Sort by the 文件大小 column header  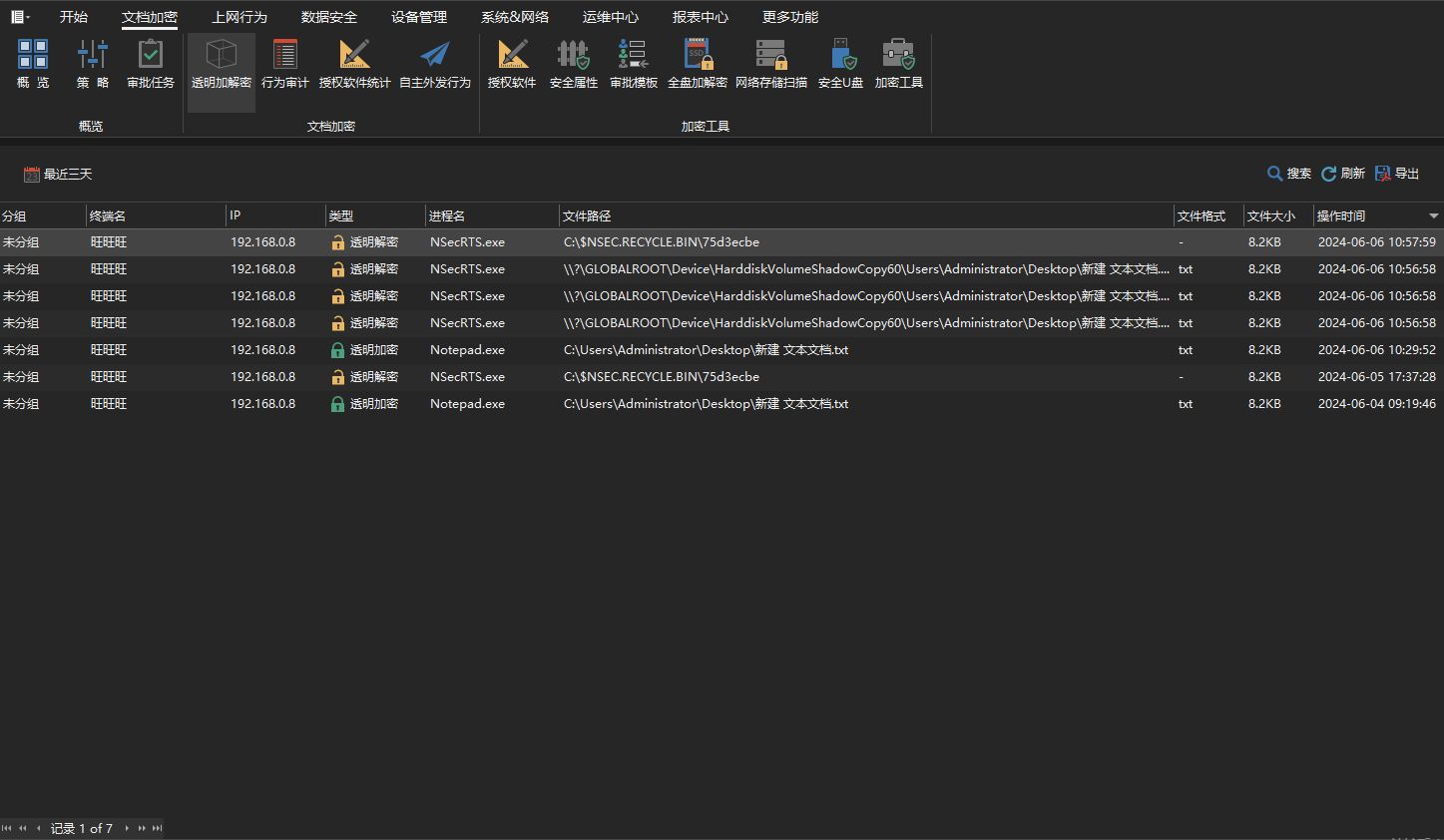click(x=1278, y=215)
